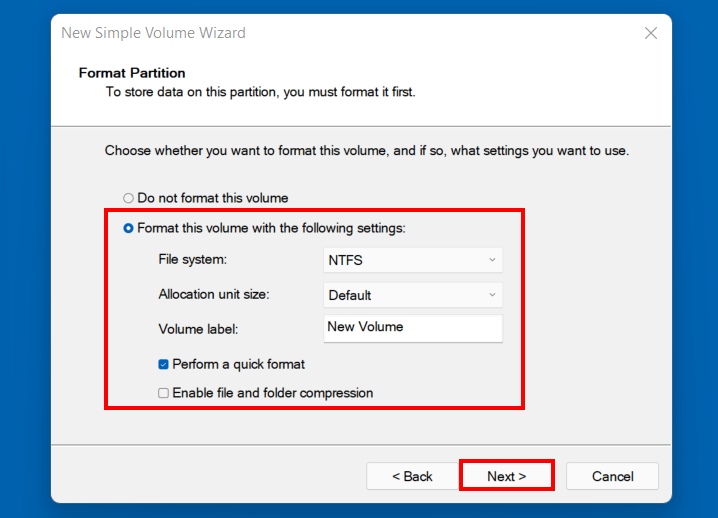The height and width of the screenshot is (518, 718).
Task: Click the chevron arrow beside NTFS
Action: click(492, 260)
